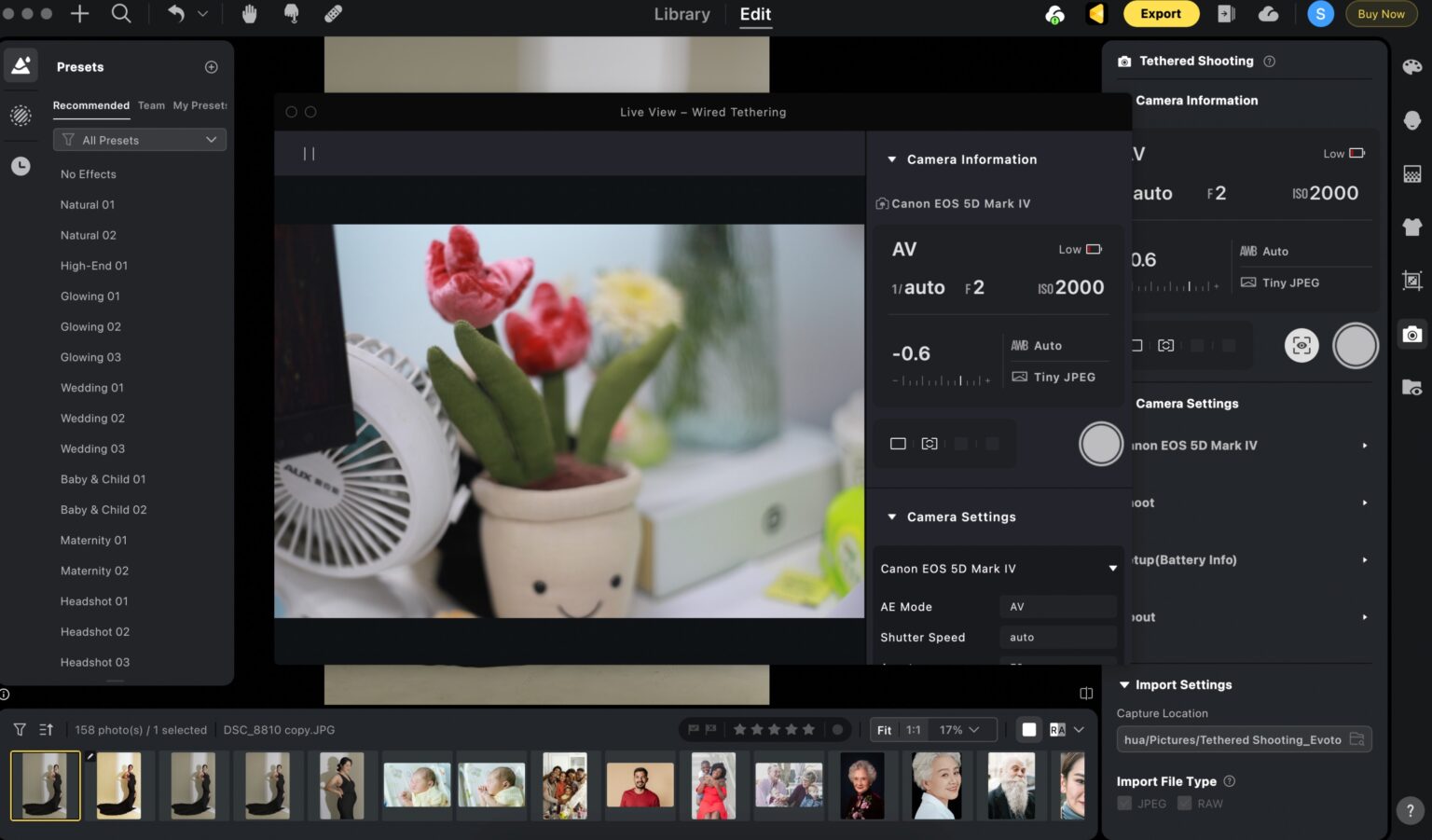Click the Export button
Image resolution: width=1432 pixels, height=840 pixels.
pyautogui.click(x=1160, y=14)
